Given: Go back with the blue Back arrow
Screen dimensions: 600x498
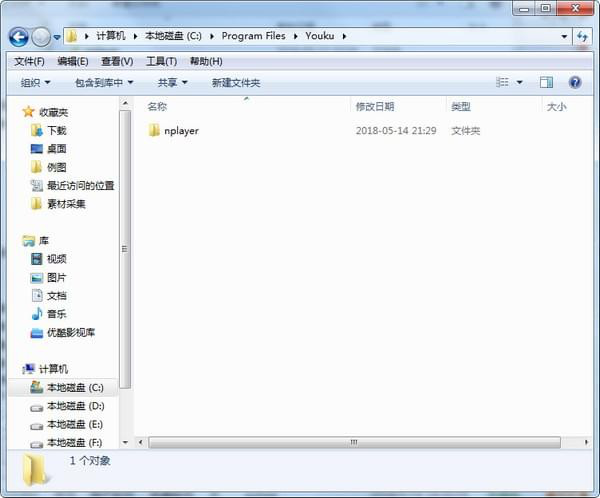Looking at the screenshot, I should tap(18, 37).
